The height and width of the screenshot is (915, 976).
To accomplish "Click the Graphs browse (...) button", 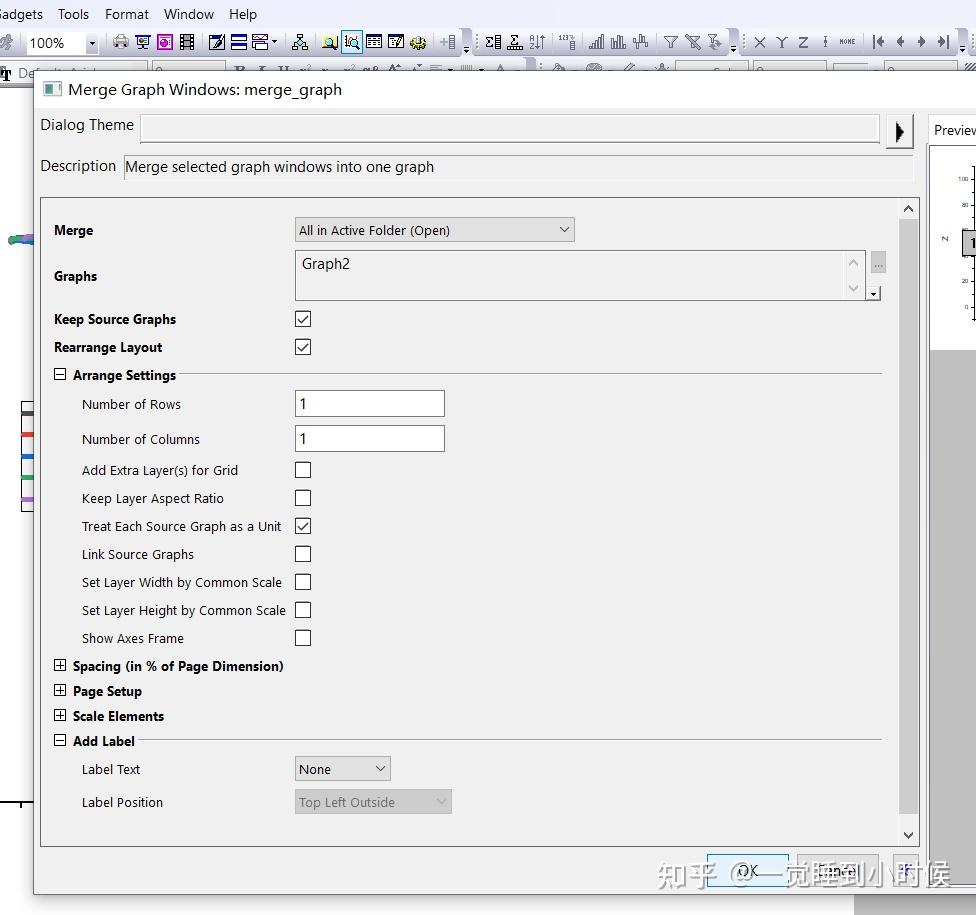I will 878,262.
